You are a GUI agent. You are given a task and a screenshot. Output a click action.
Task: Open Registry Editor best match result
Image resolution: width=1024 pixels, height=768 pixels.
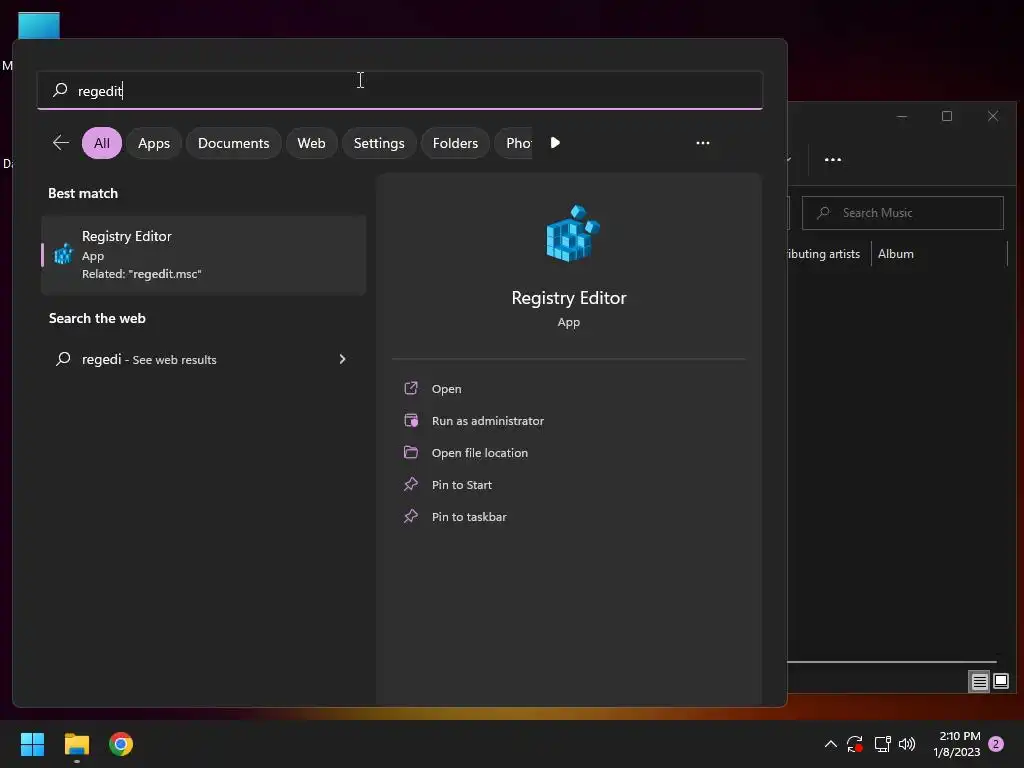click(x=204, y=255)
